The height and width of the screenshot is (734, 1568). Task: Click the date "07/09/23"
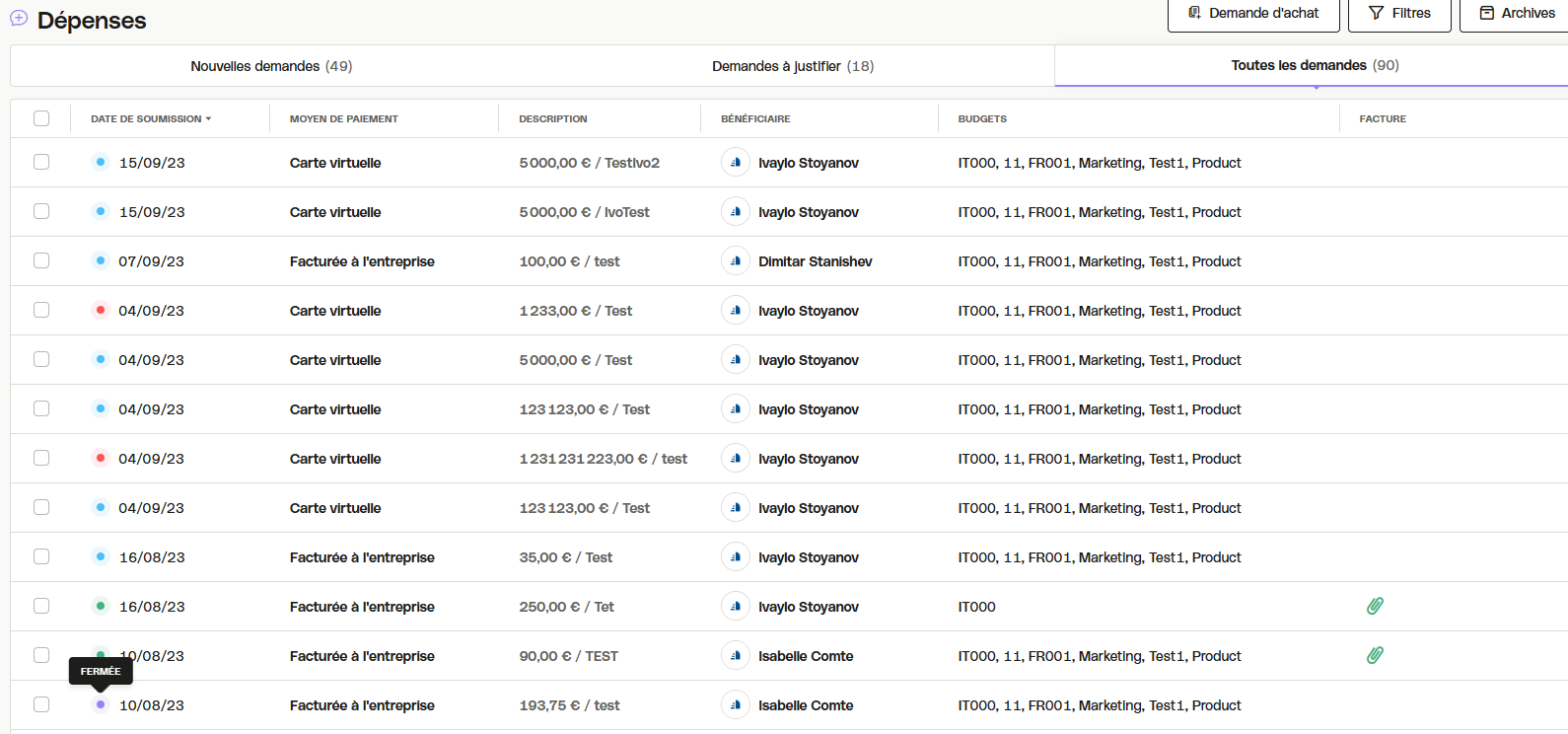coord(152,261)
